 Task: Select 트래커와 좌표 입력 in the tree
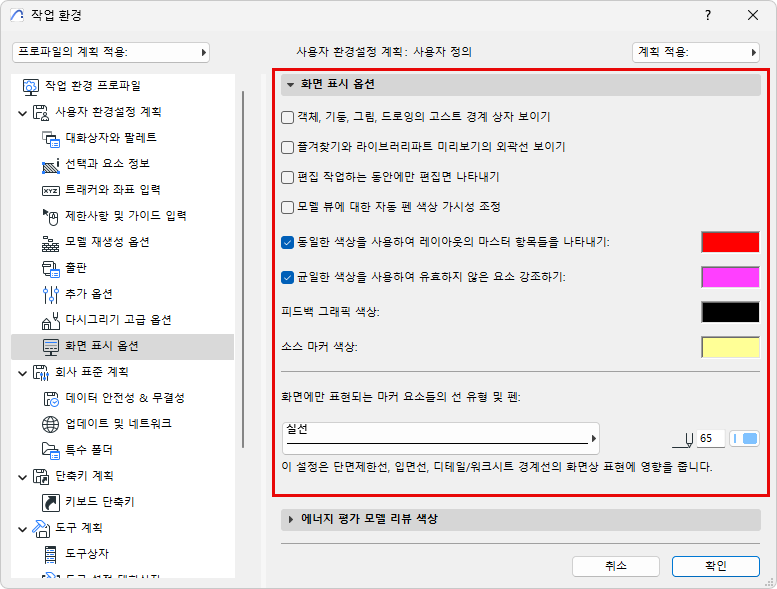tap(113, 190)
